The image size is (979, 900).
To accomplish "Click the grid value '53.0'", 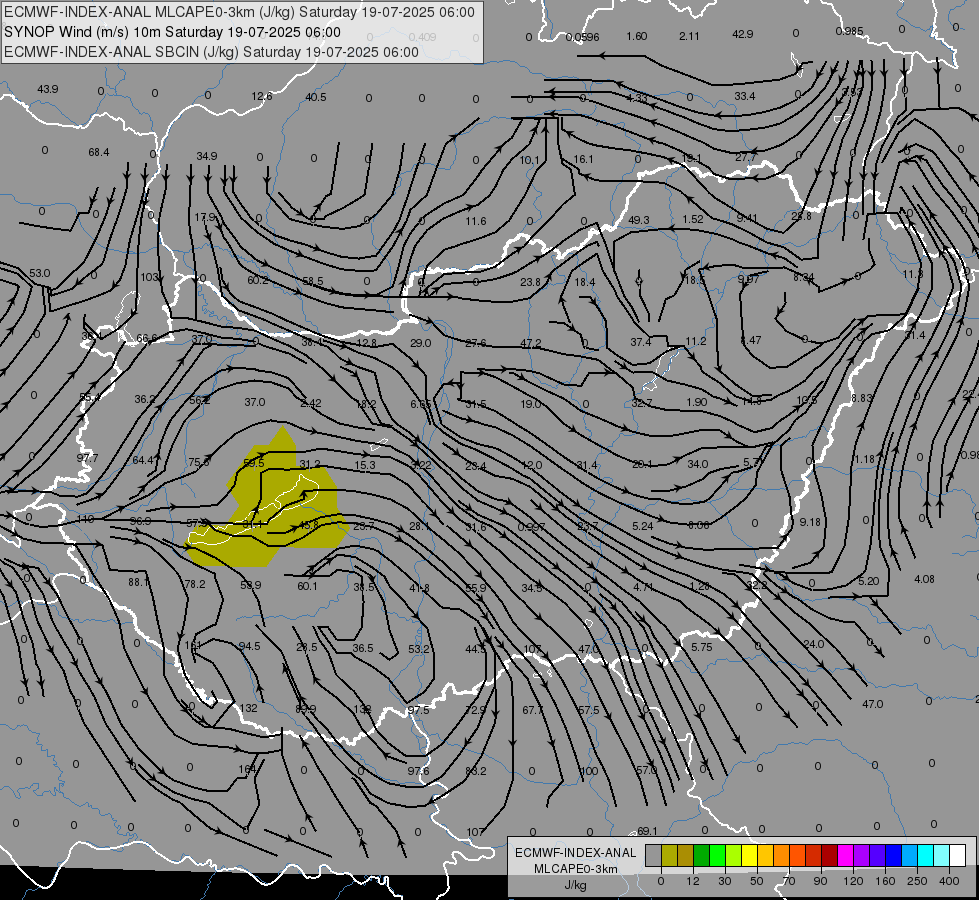I will click(x=39, y=273).
